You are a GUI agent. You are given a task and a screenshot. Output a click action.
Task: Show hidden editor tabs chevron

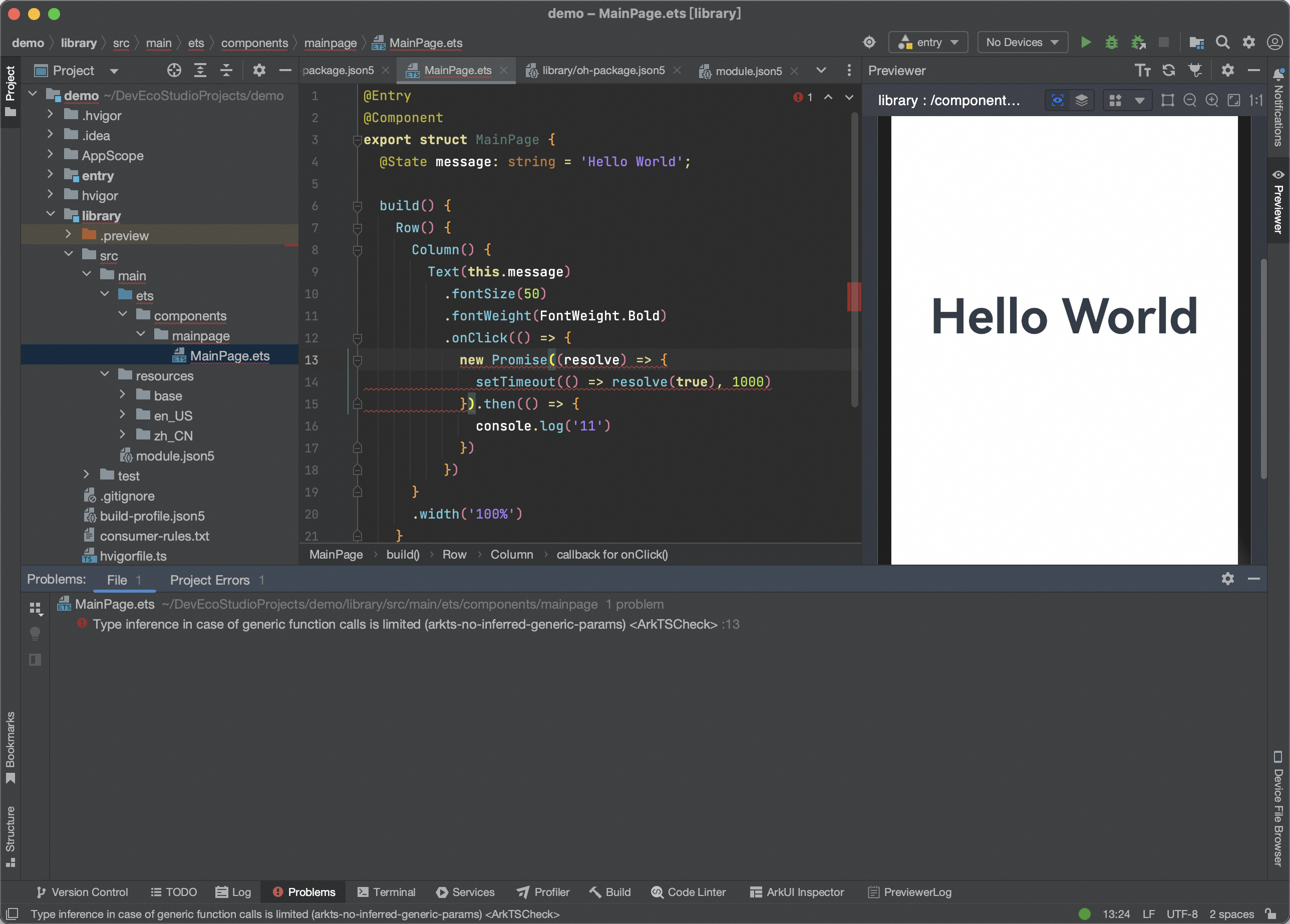click(821, 71)
